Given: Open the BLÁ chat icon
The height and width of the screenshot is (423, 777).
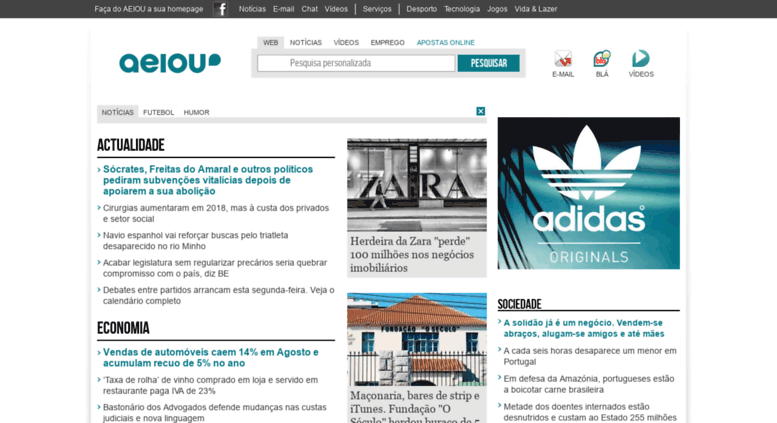Looking at the screenshot, I should (x=602, y=59).
